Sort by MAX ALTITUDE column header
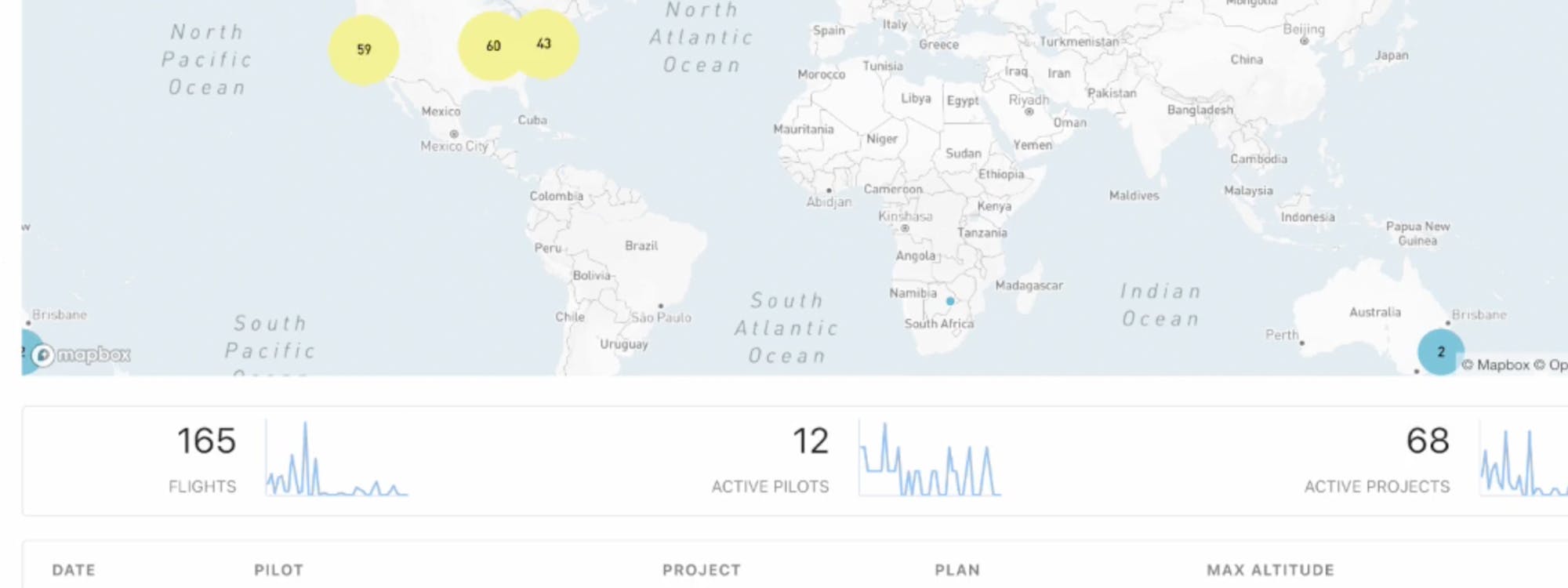Viewport: 1568px width, 588px height. pos(1270,570)
